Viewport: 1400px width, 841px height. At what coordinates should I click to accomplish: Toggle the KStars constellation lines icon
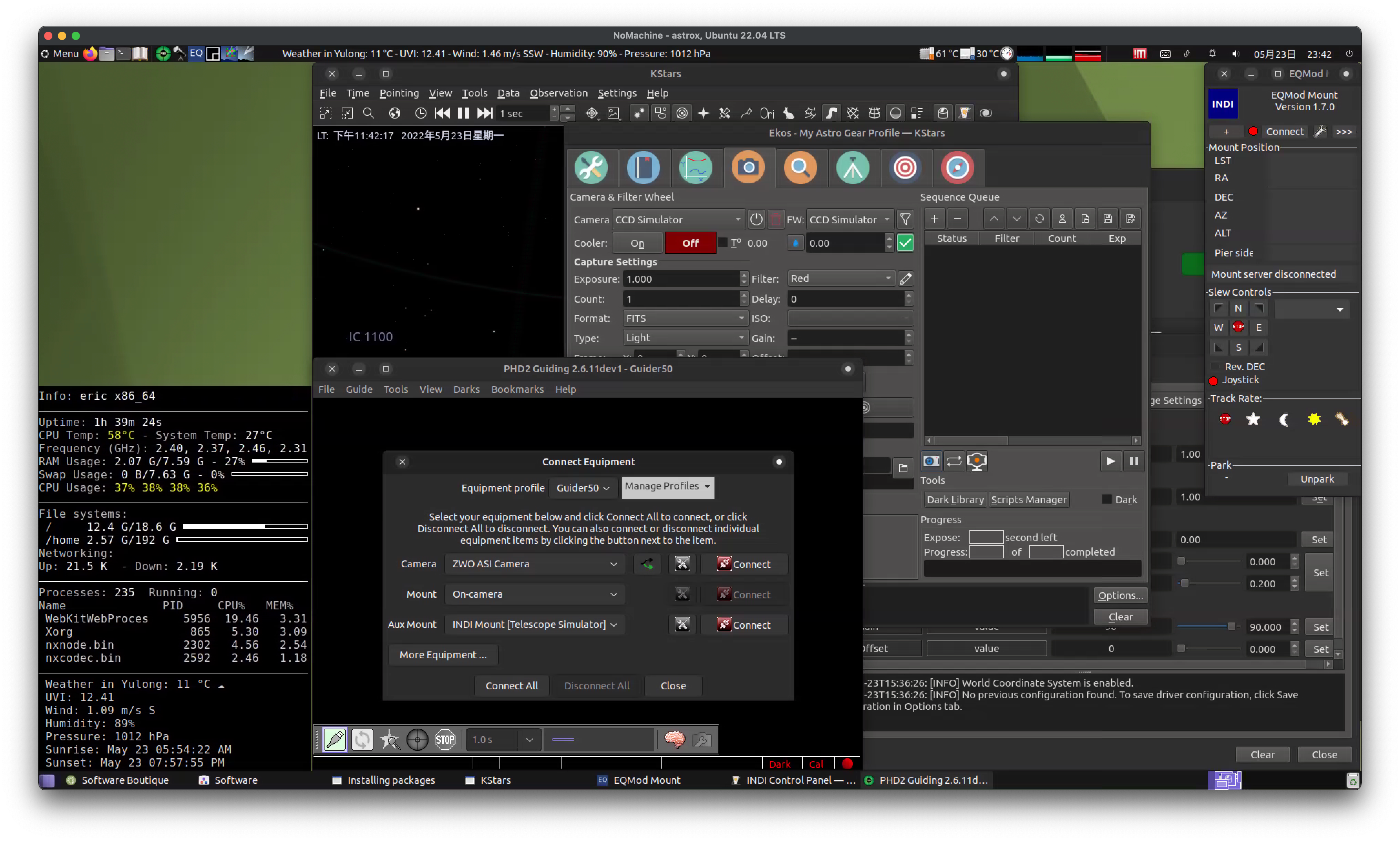(x=747, y=113)
